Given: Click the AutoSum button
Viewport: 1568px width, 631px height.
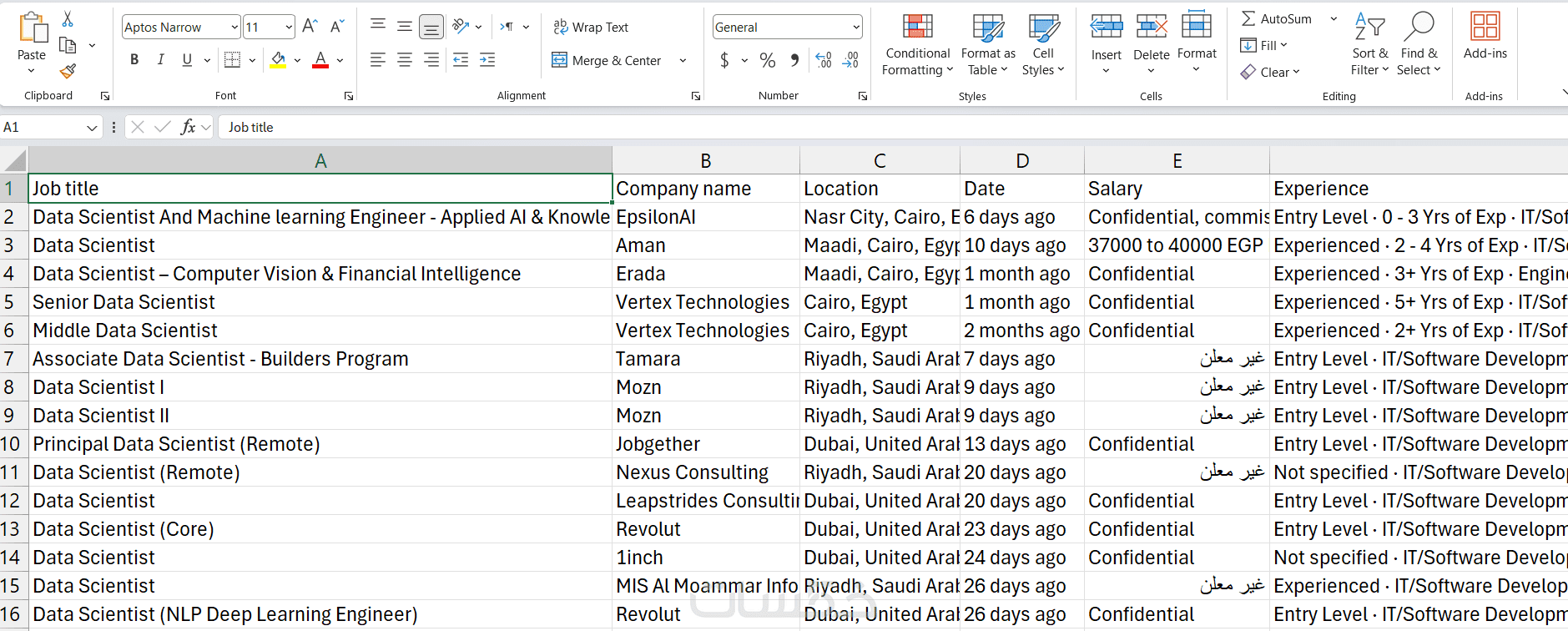Looking at the screenshot, I should [x=1277, y=18].
